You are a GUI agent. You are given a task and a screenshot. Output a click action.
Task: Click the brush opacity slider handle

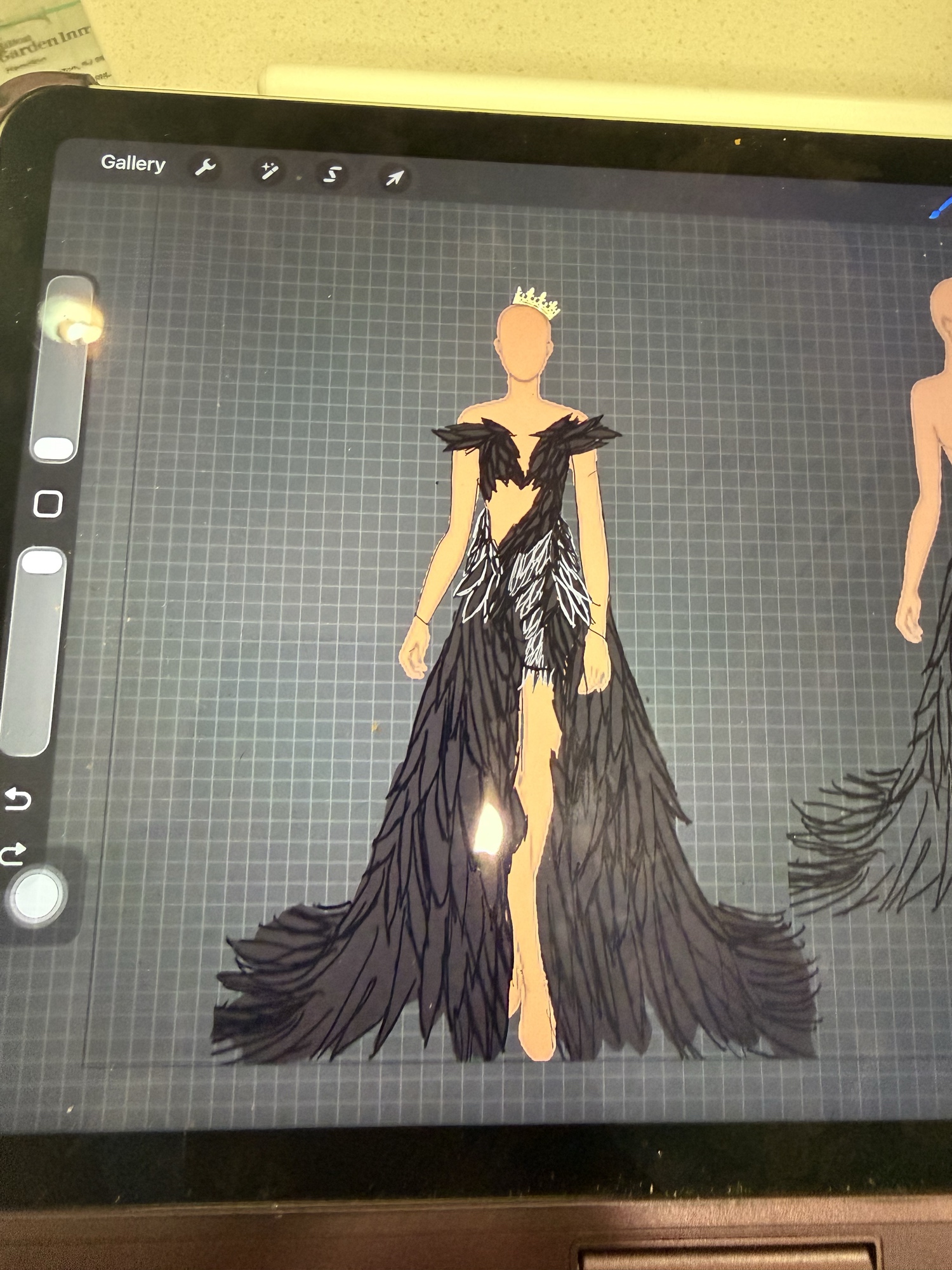pos(42,563)
